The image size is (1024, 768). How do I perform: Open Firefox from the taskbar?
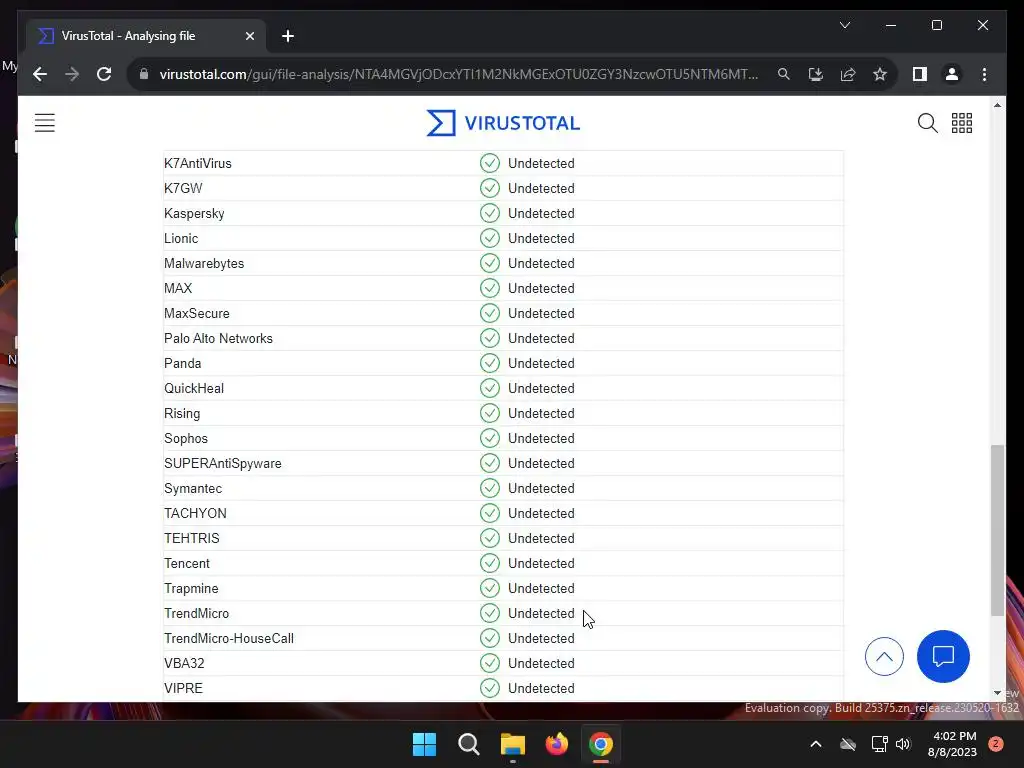[x=556, y=744]
